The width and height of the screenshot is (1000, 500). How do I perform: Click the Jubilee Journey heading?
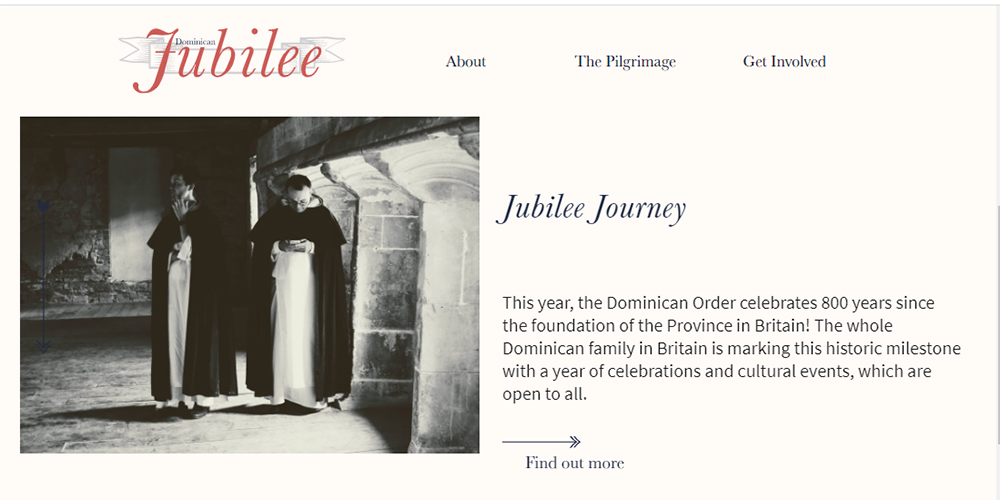pos(591,209)
